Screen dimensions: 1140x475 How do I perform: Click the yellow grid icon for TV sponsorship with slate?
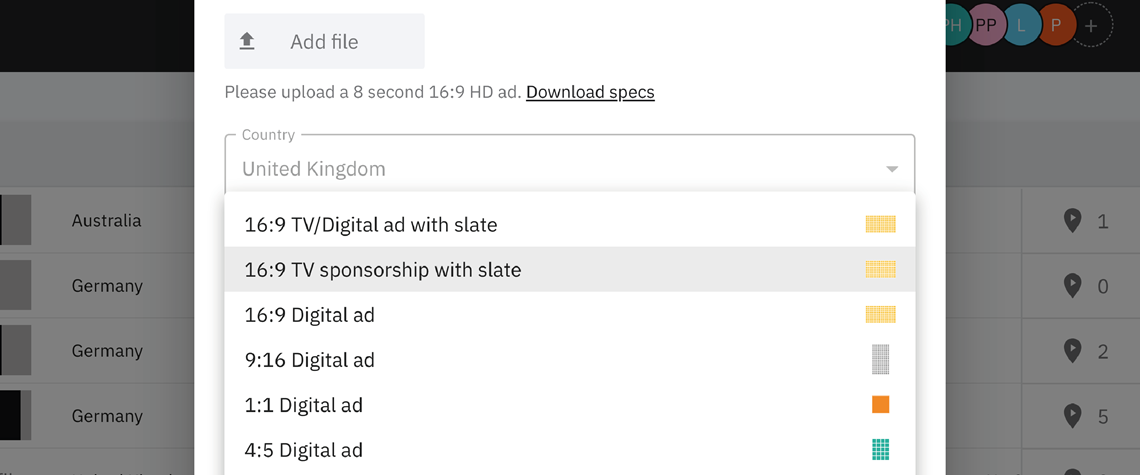[880, 269]
